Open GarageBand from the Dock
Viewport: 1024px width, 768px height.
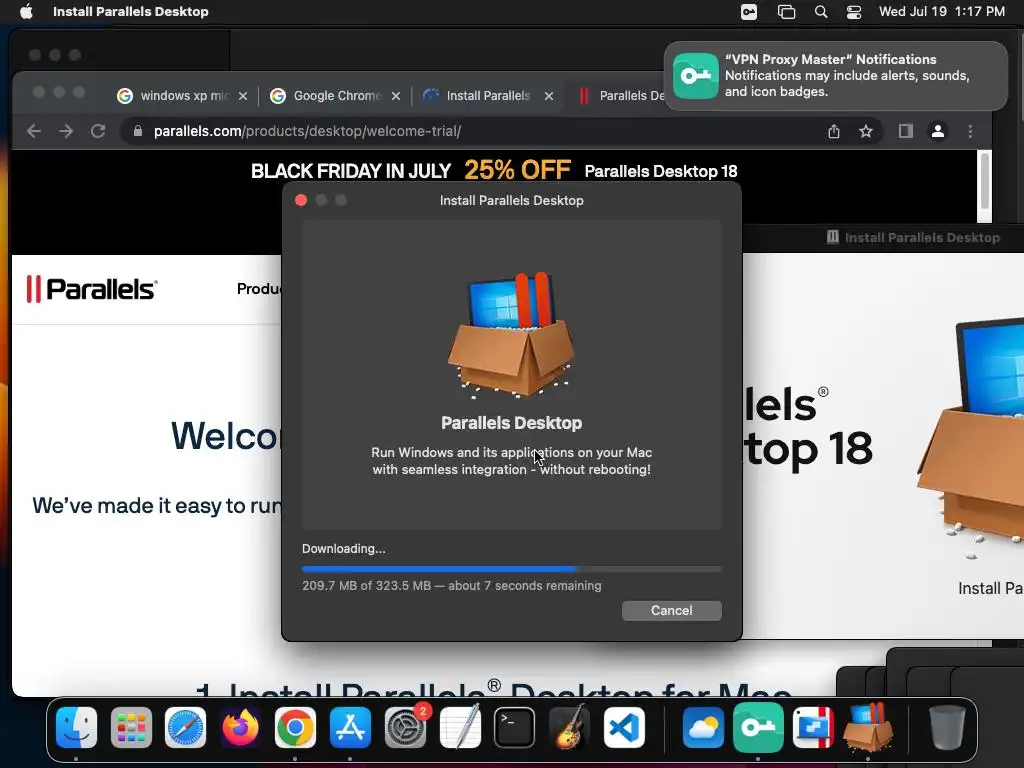tap(569, 728)
